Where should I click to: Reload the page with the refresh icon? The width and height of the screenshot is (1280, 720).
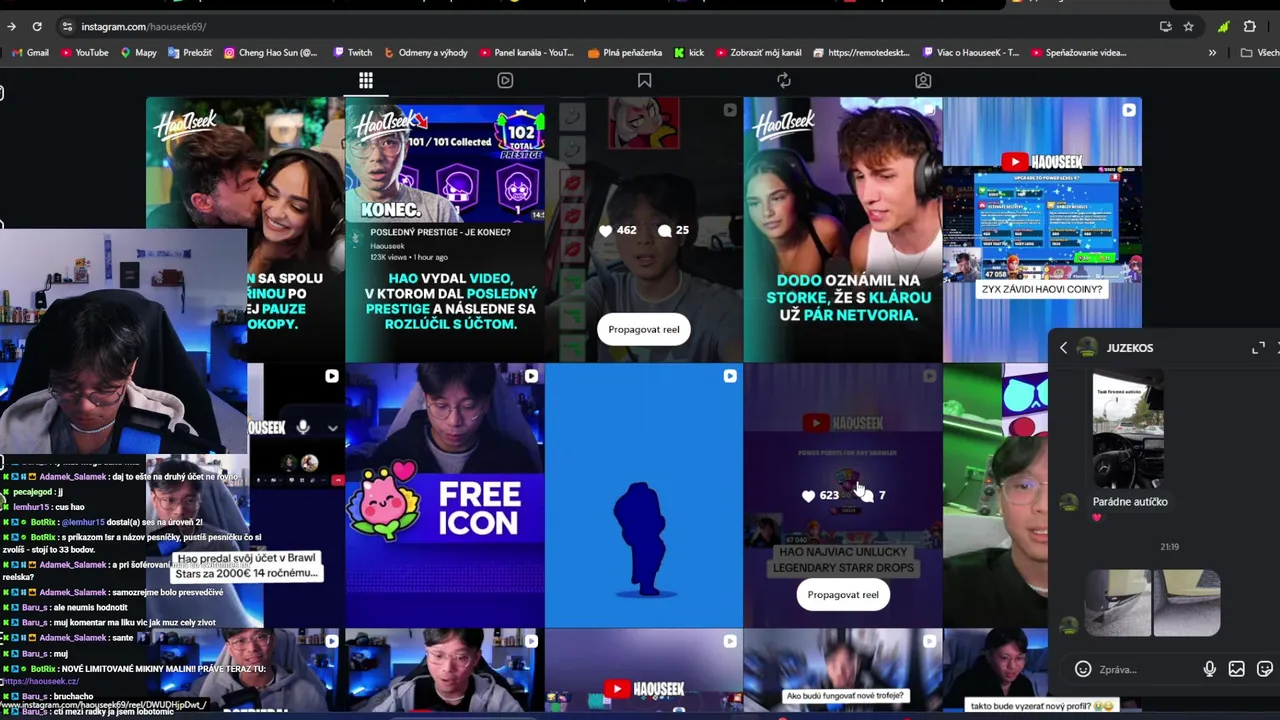click(37, 26)
